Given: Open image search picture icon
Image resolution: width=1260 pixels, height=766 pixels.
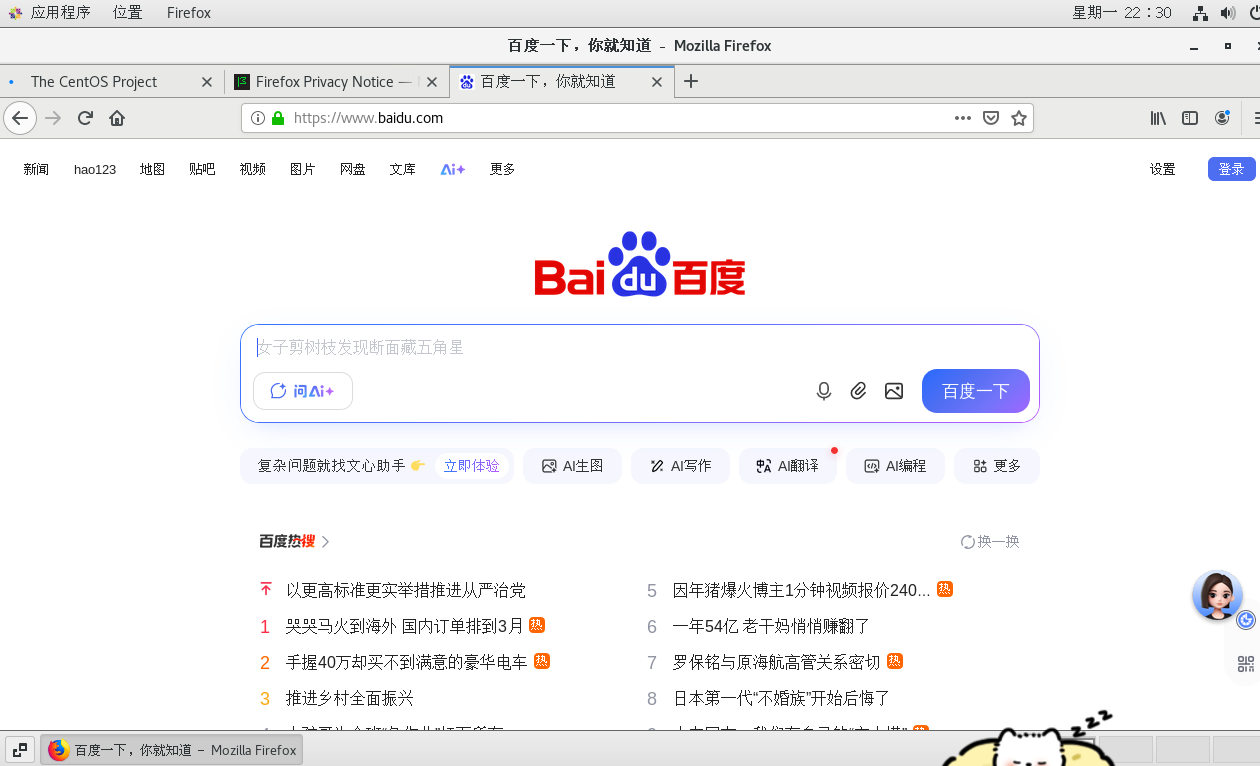Looking at the screenshot, I should click(x=894, y=391).
